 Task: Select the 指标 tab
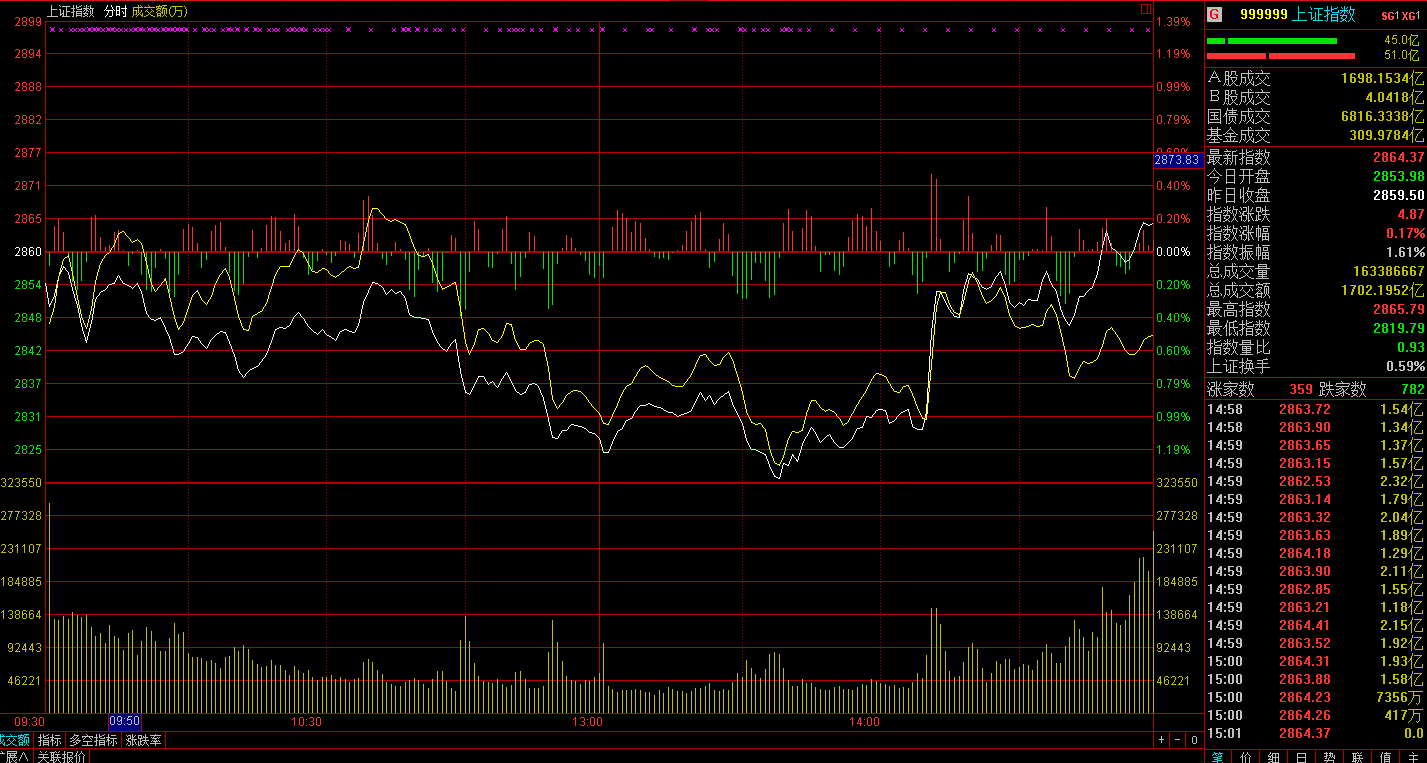(50, 740)
